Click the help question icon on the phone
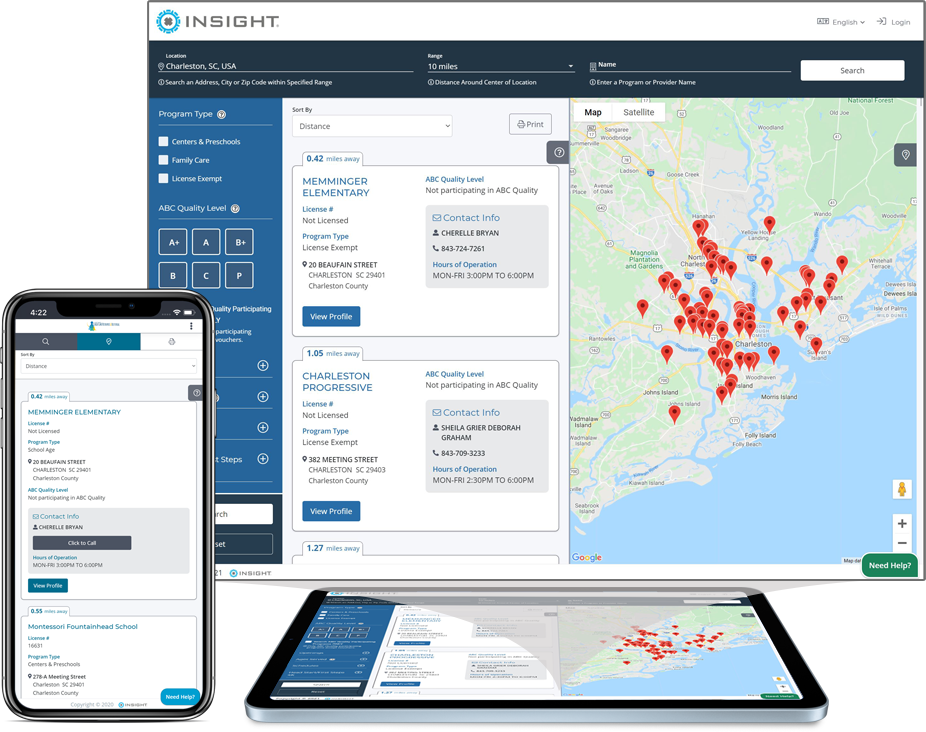Image resolution: width=926 pixels, height=732 pixels. pos(195,393)
